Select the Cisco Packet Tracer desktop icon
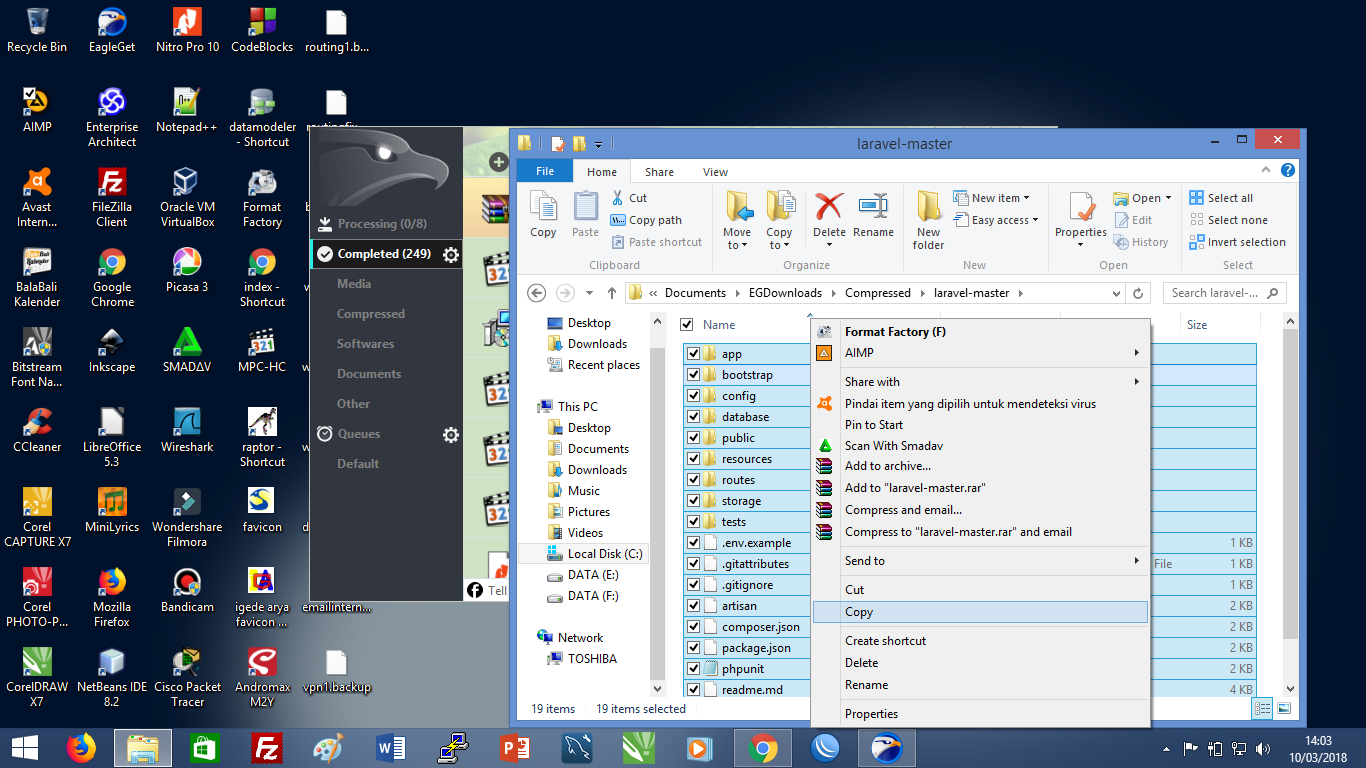 pos(187,677)
